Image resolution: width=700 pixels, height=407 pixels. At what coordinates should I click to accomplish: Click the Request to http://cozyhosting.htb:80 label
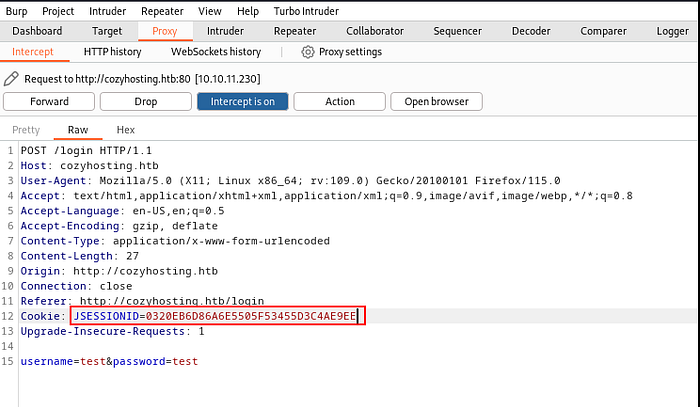click(x=142, y=79)
